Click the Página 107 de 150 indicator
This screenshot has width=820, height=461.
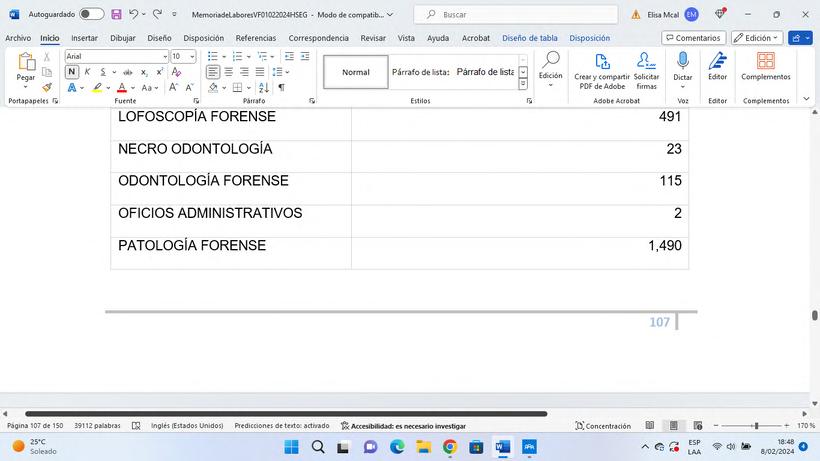coord(35,426)
